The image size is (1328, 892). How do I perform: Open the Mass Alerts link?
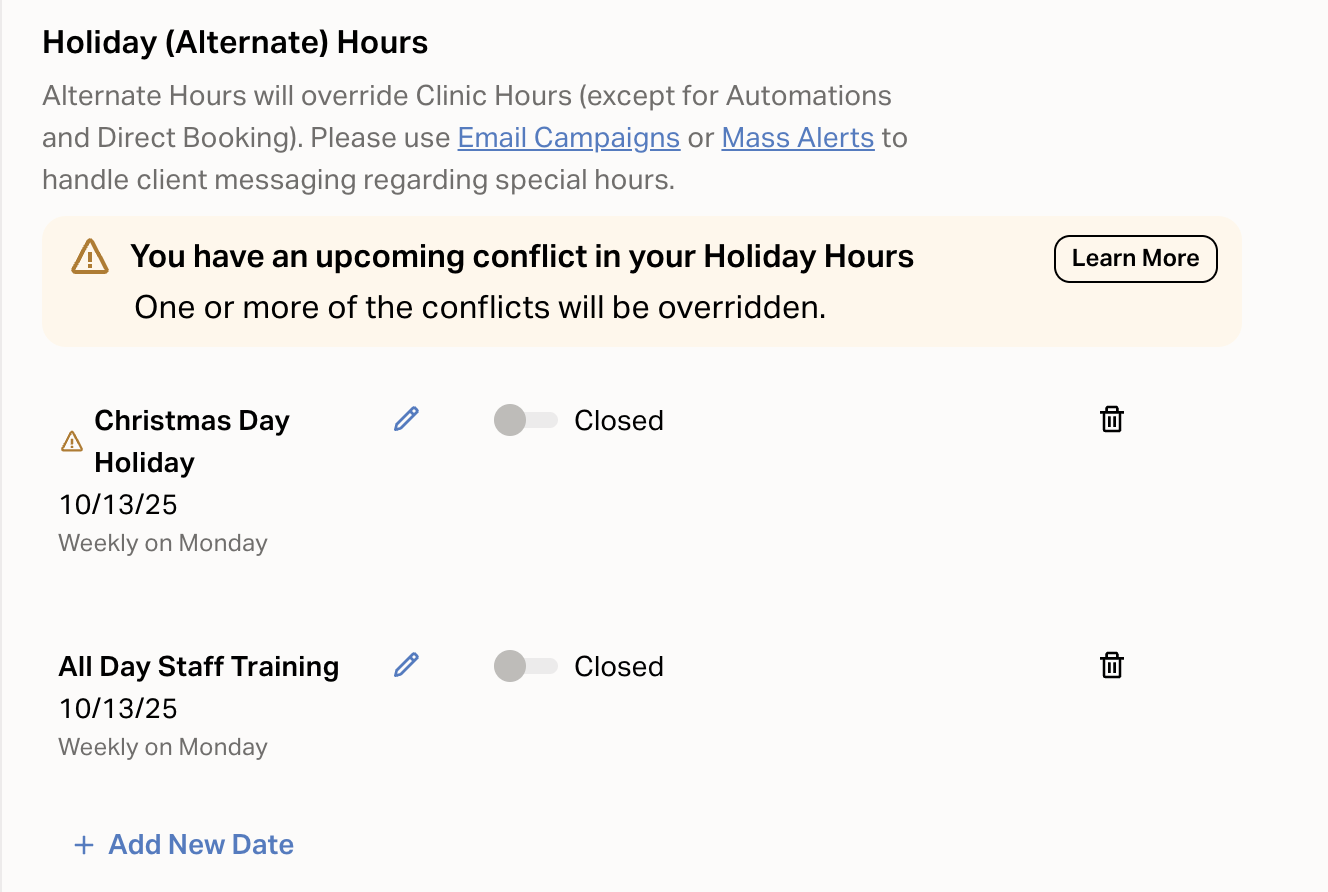click(797, 137)
